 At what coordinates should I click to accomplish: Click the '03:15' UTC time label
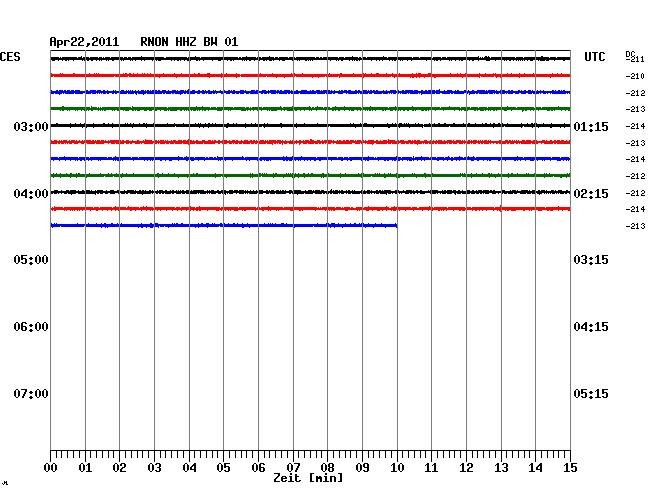(591, 260)
